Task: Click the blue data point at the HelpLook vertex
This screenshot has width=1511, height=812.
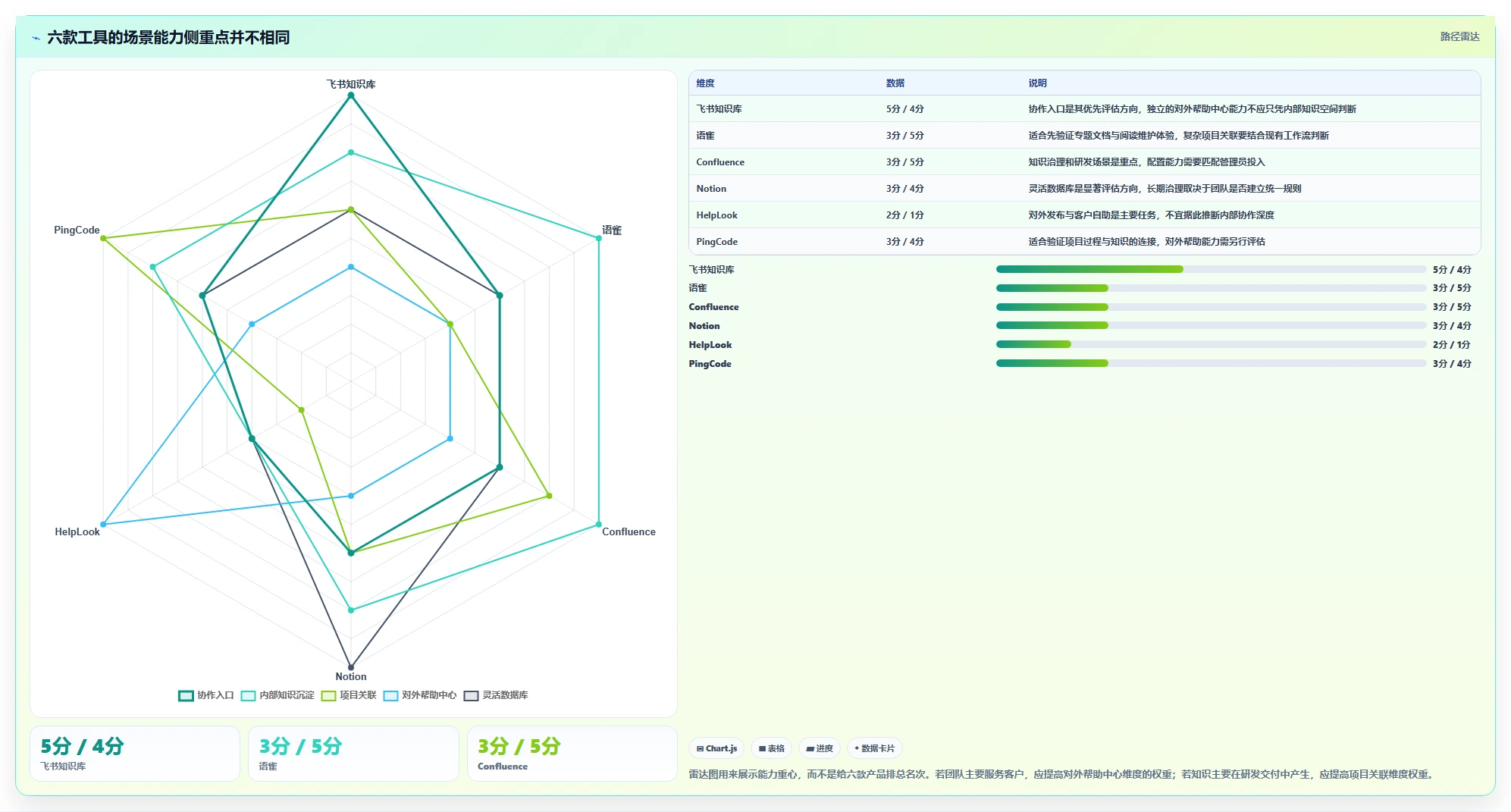Action: pos(103,524)
